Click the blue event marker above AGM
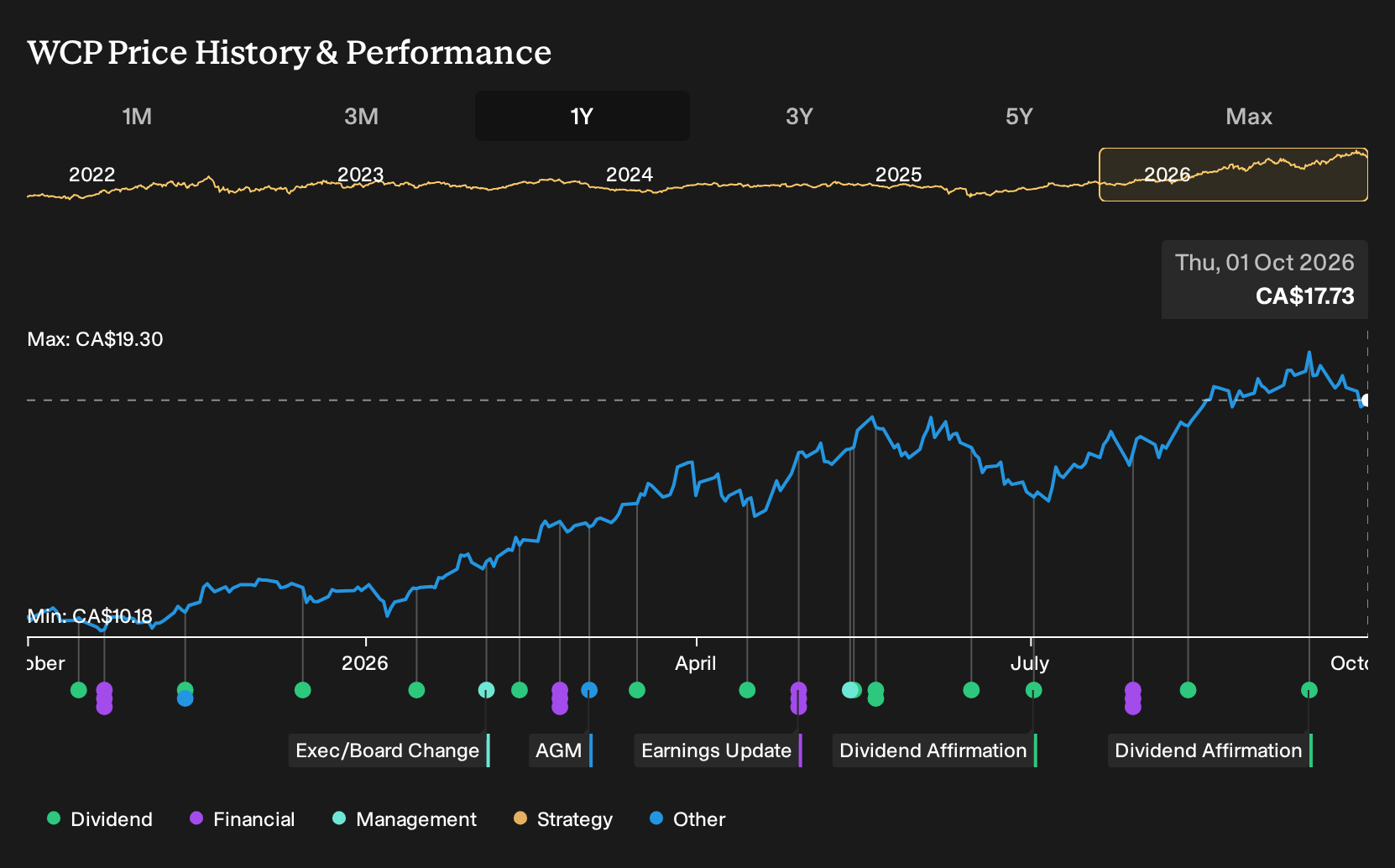1395x868 pixels. [x=589, y=690]
